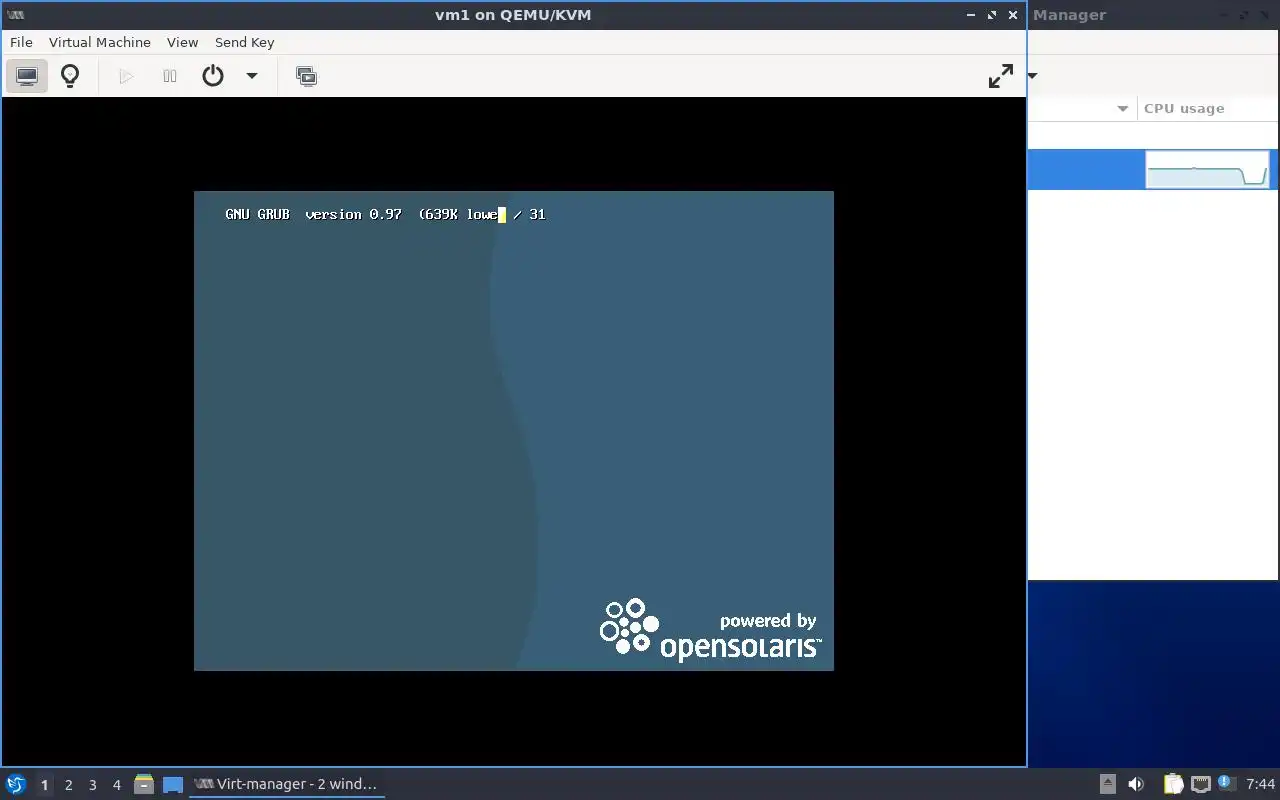Click the show desktop icon in taskbar
This screenshot has width=1280, height=800.
[173, 785]
